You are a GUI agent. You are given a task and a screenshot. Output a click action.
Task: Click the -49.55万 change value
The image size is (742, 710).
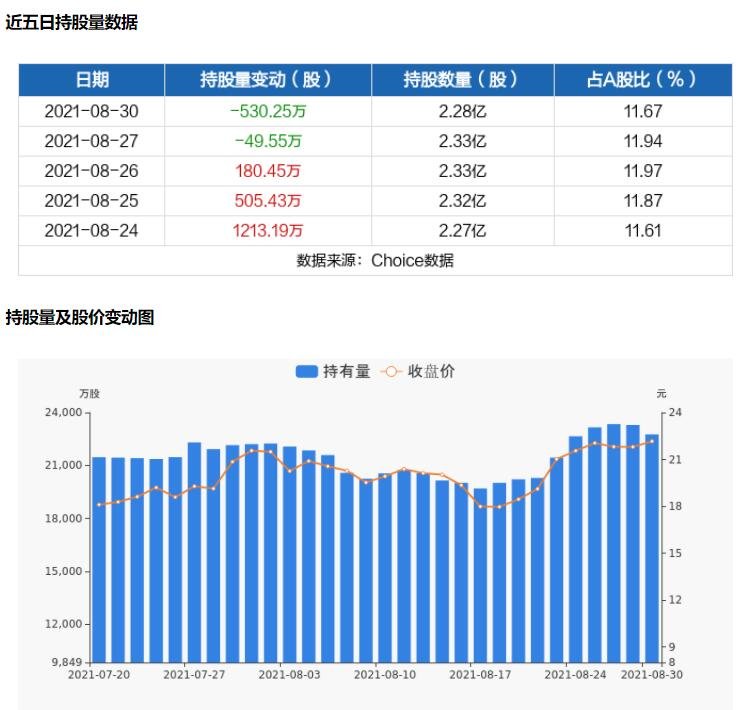[x=268, y=141]
